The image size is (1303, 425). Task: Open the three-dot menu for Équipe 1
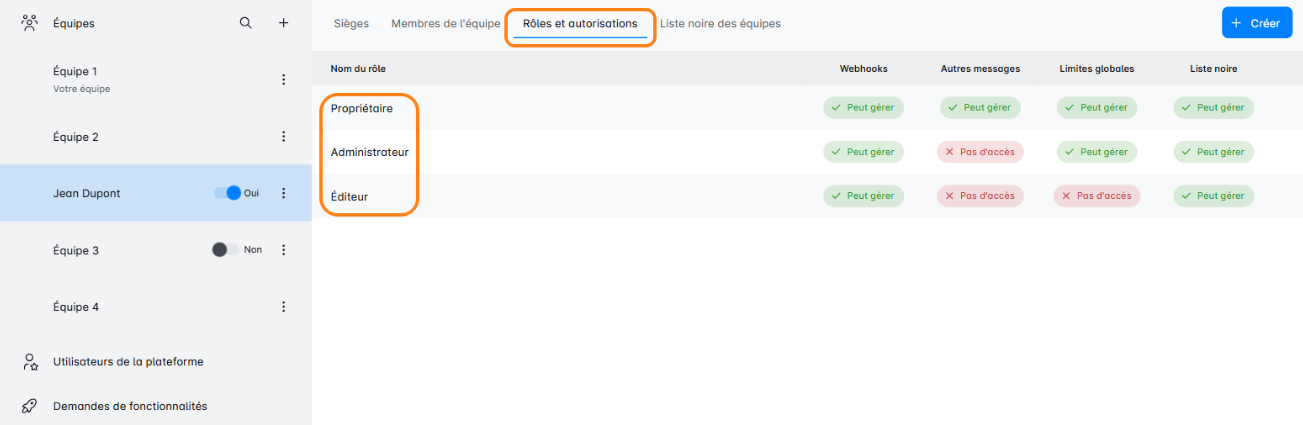point(283,80)
